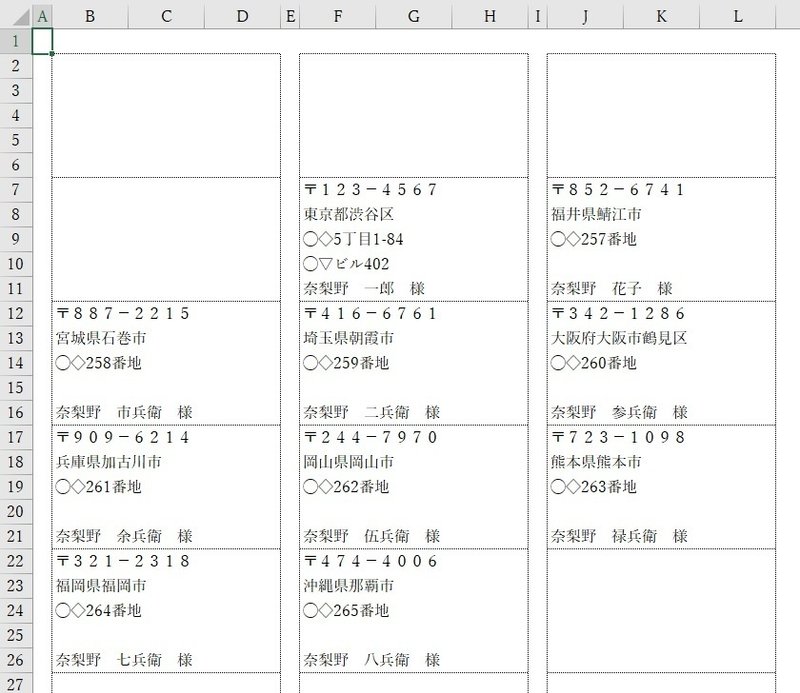The image size is (800, 693).
Task: Click postal code 〒416-6761
Action: click(371, 313)
